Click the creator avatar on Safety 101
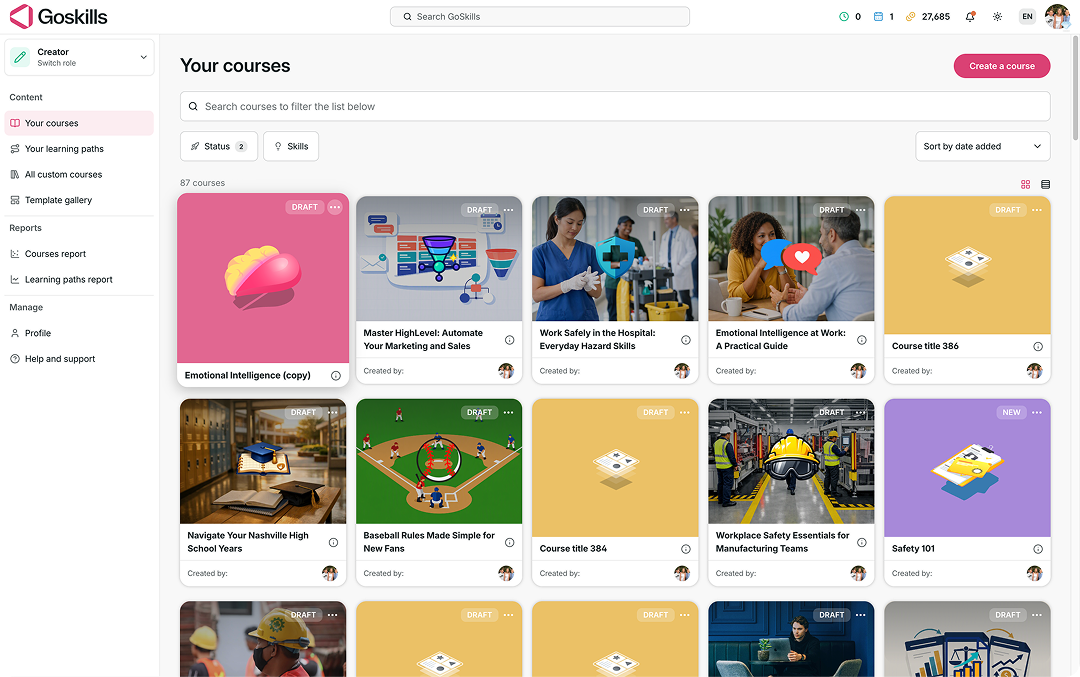1080x677 pixels. (x=1035, y=573)
